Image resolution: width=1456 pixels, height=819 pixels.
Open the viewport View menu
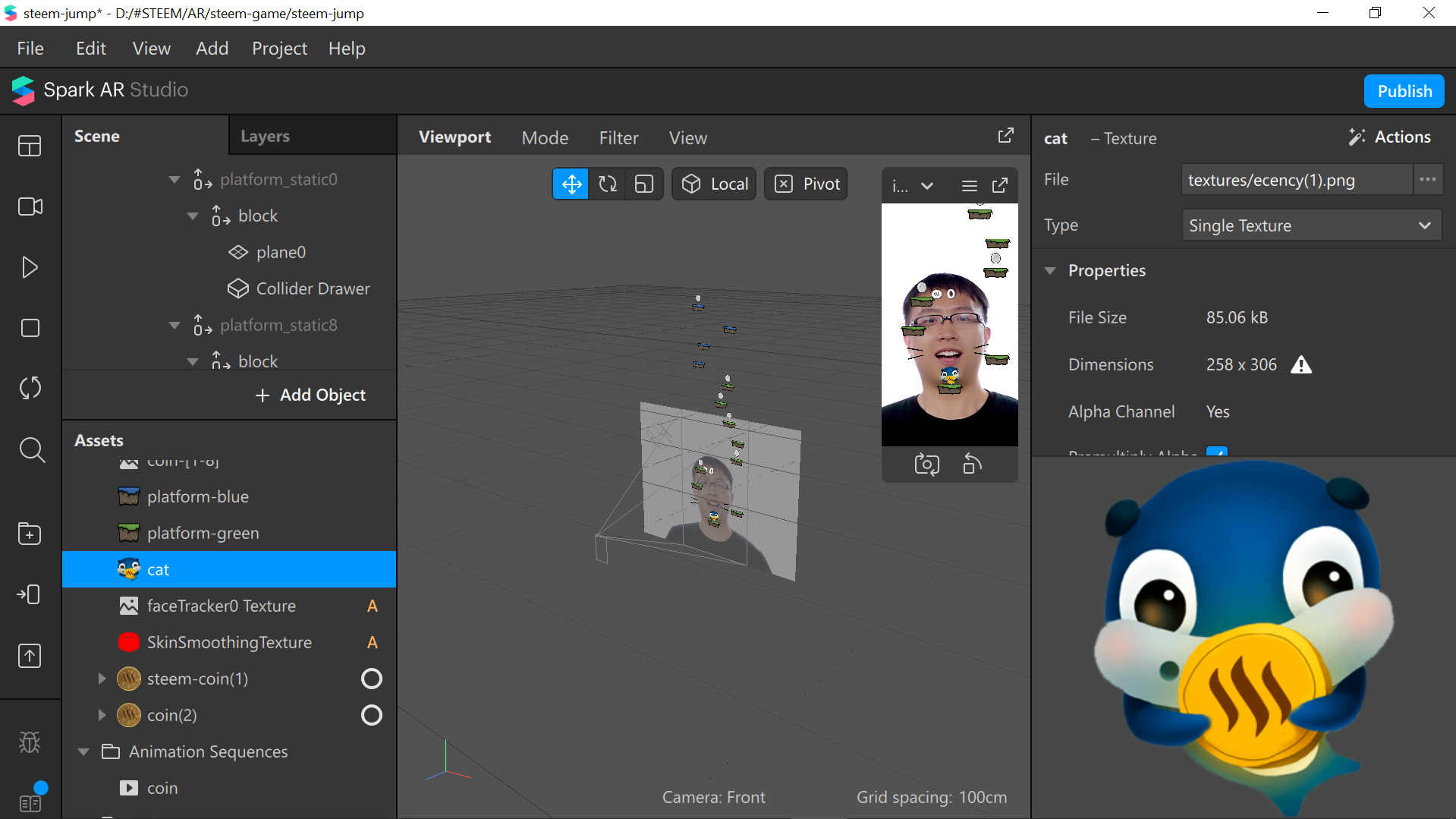(688, 138)
